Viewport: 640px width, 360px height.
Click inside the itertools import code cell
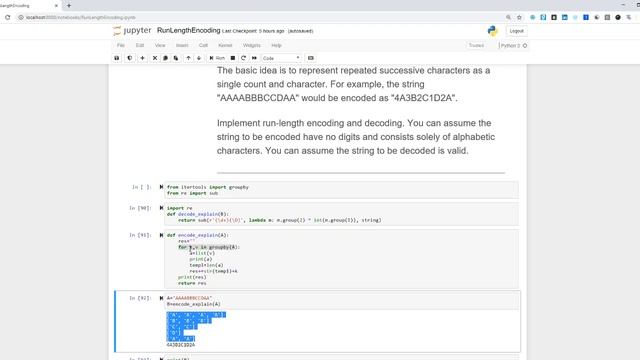(341, 190)
